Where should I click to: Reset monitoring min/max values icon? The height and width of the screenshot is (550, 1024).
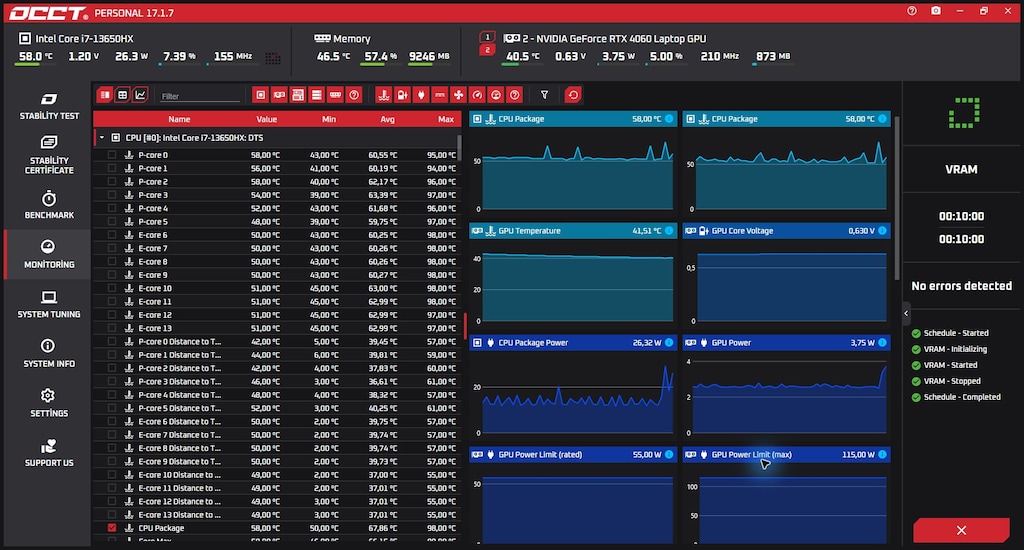(573, 95)
